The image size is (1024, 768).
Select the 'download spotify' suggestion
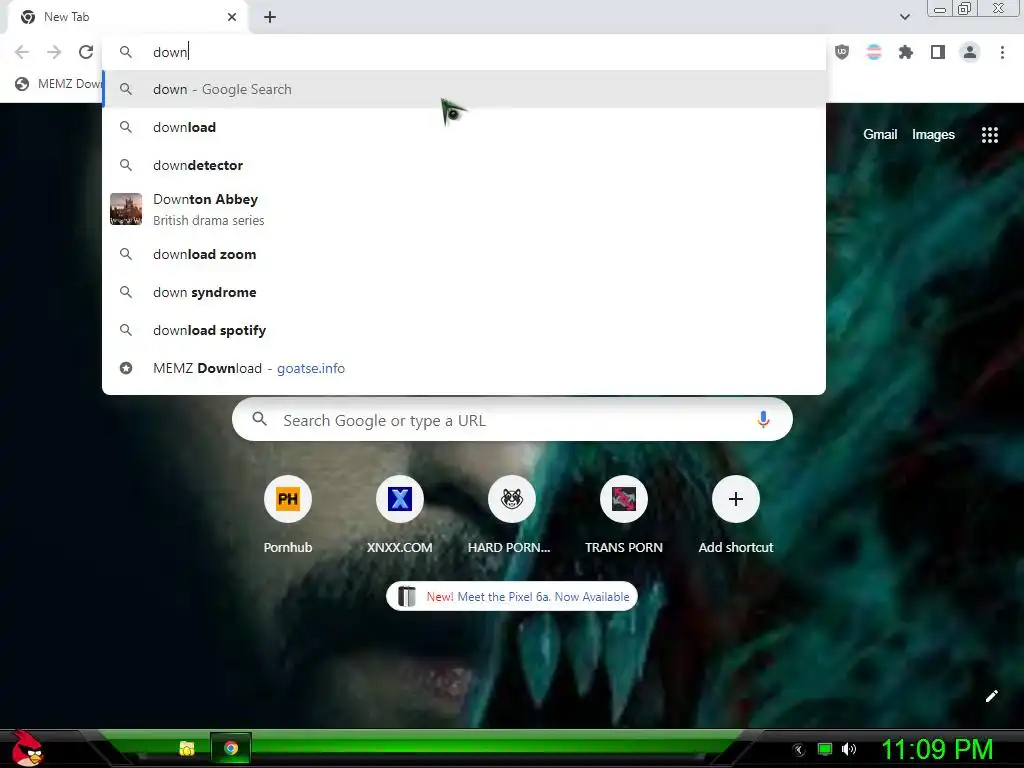[x=464, y=330]
